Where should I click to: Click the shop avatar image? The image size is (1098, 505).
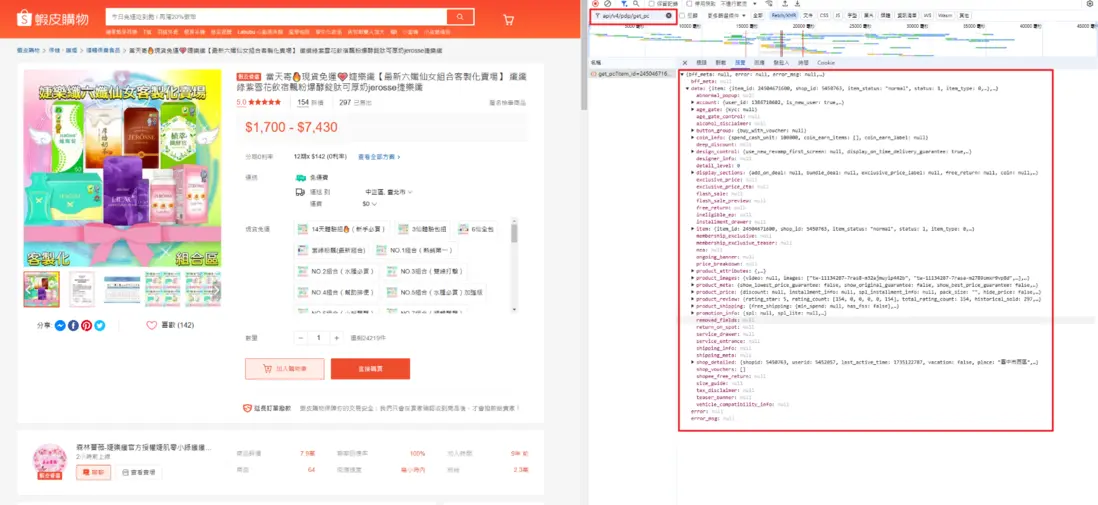coord(49,459)
